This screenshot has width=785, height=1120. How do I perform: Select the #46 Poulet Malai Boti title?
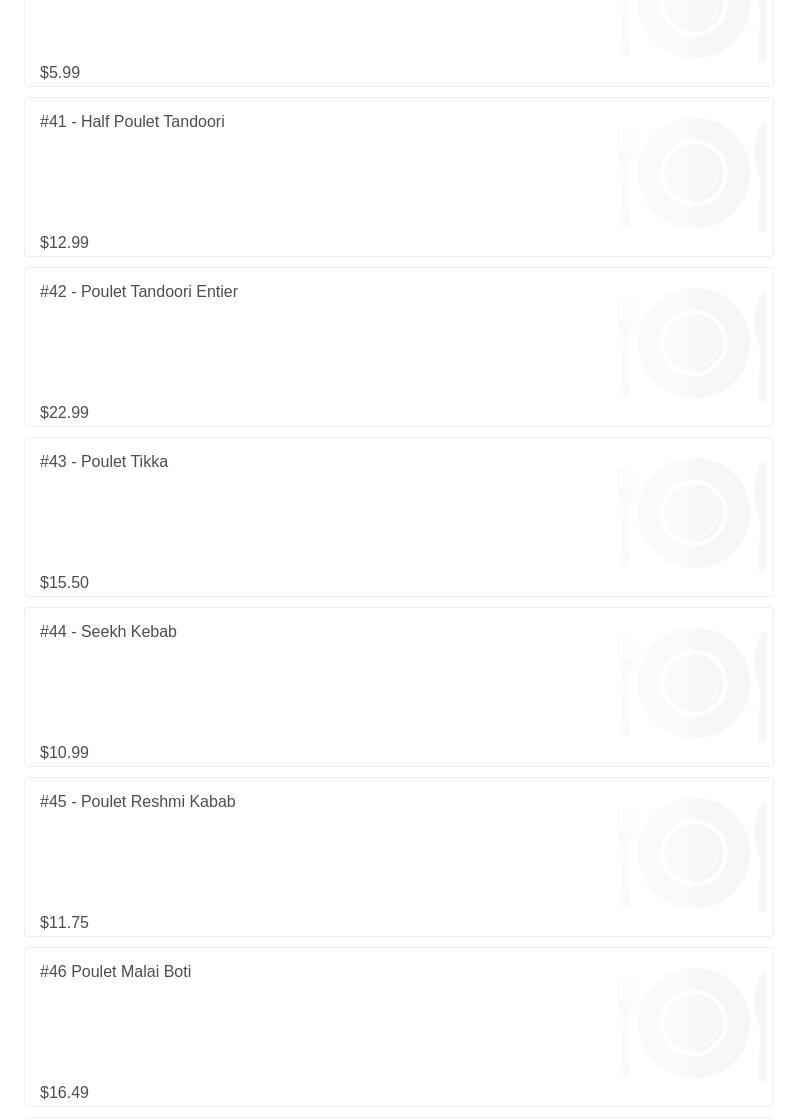click(x=116, y=972)
